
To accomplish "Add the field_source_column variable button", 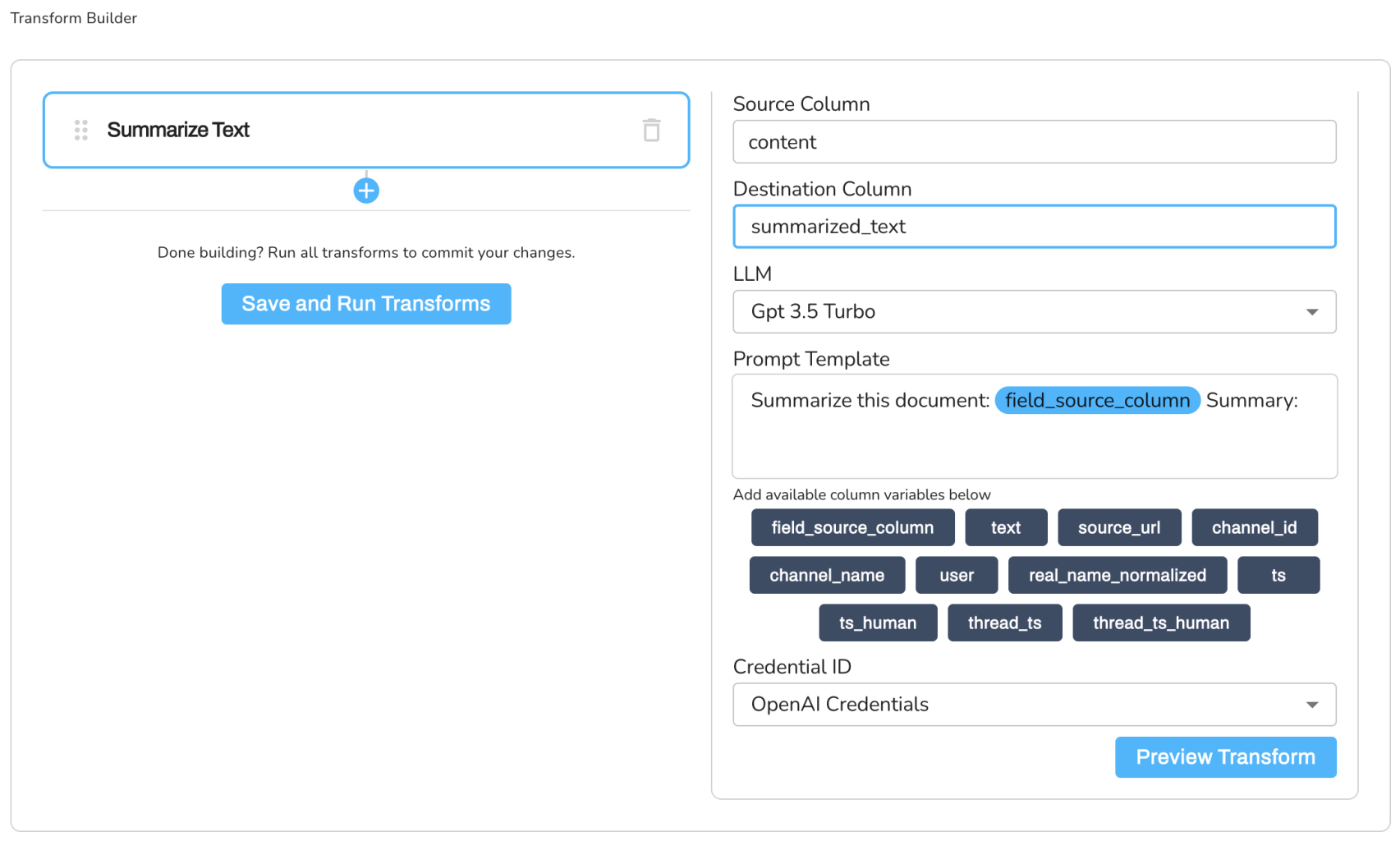I will 852,527.
